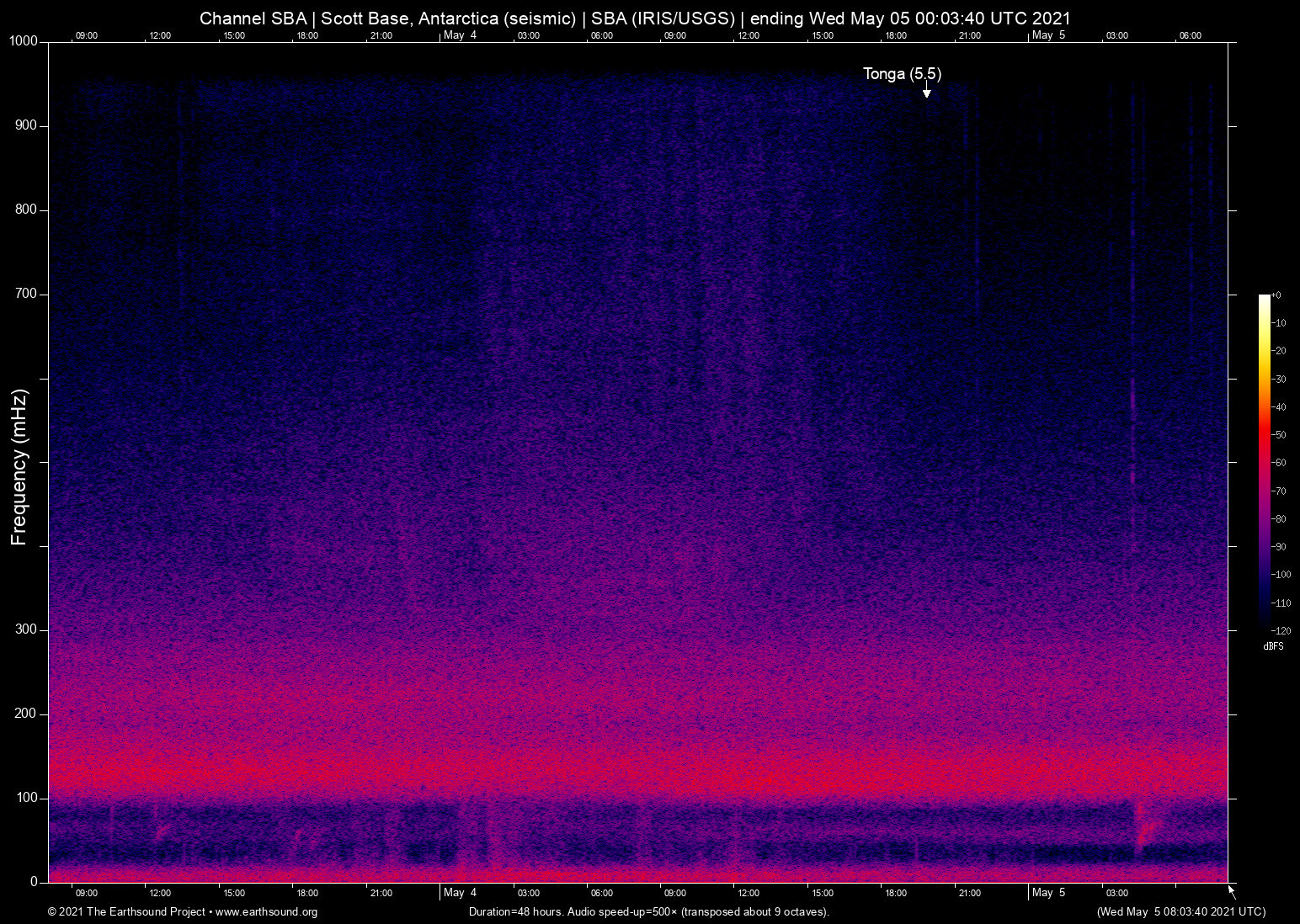Click the white arrow below the Tonga label

point(926,91)
